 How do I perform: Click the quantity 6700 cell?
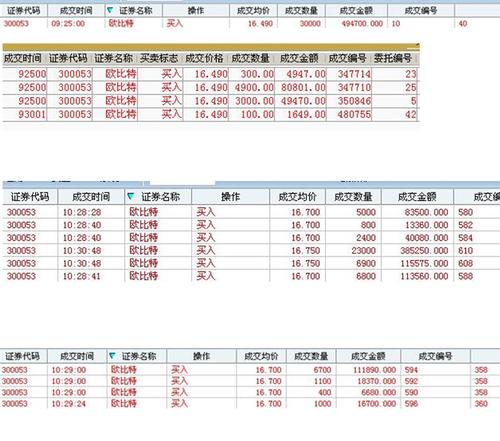tap(322, 370)
